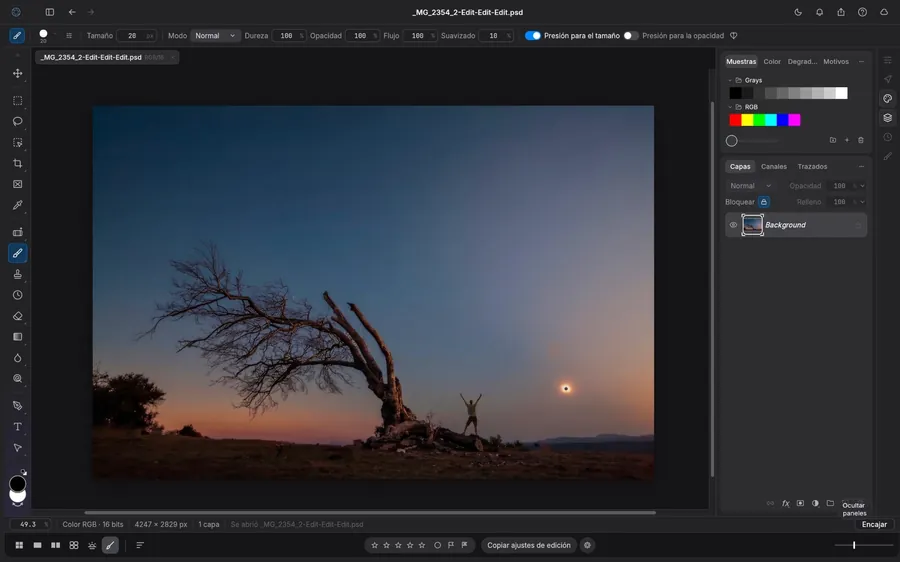Open the Layers stack icon in right strip
The width and height of the screenshot is (900, 562).
pos(887,118)
